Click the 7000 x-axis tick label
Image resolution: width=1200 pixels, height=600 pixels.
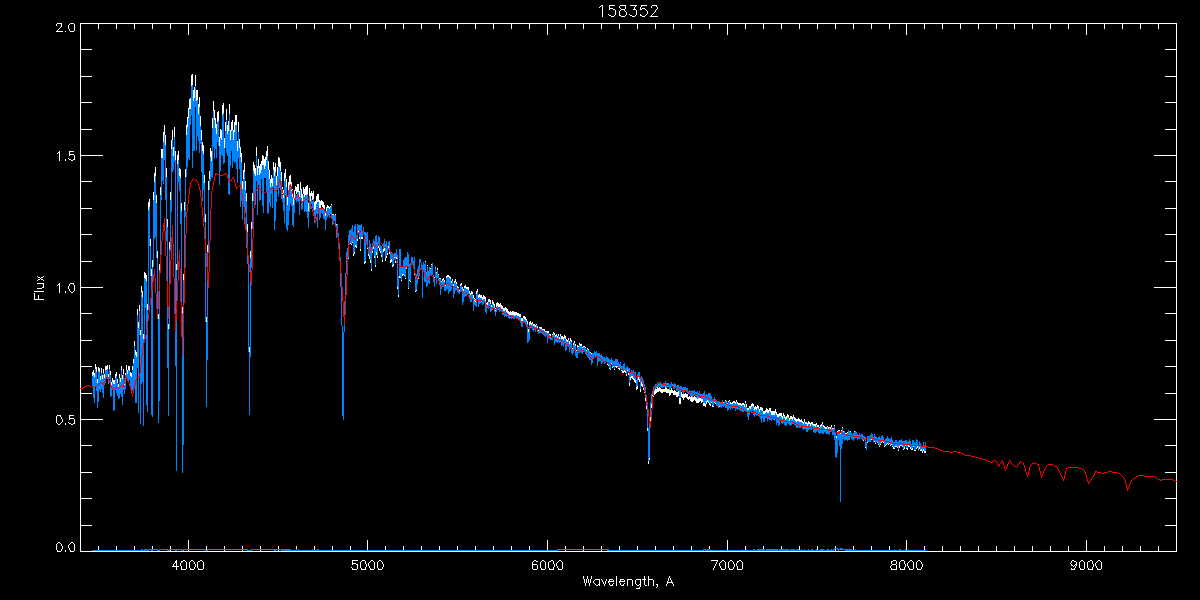727,565
